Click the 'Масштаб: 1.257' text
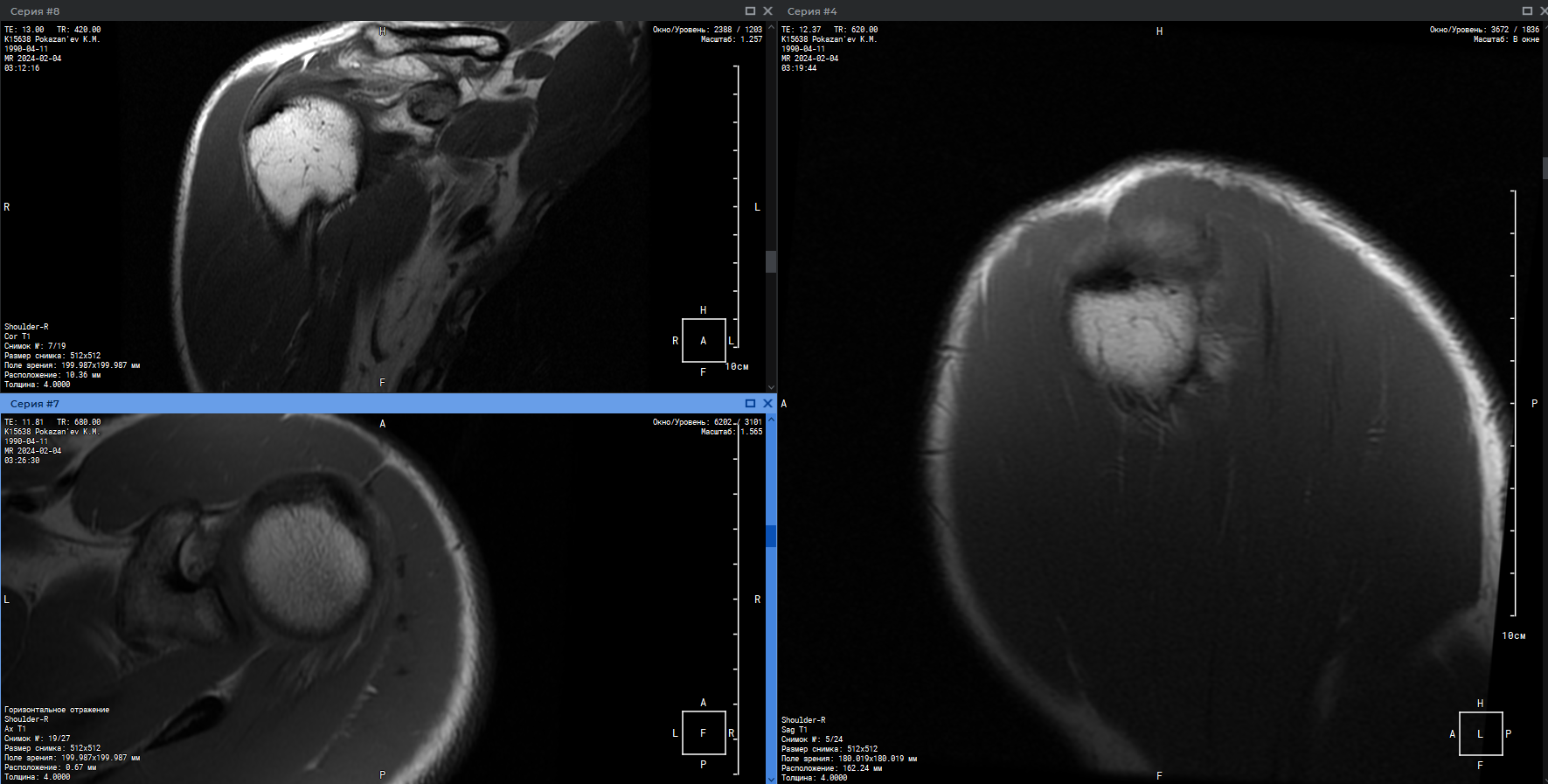 732,39
